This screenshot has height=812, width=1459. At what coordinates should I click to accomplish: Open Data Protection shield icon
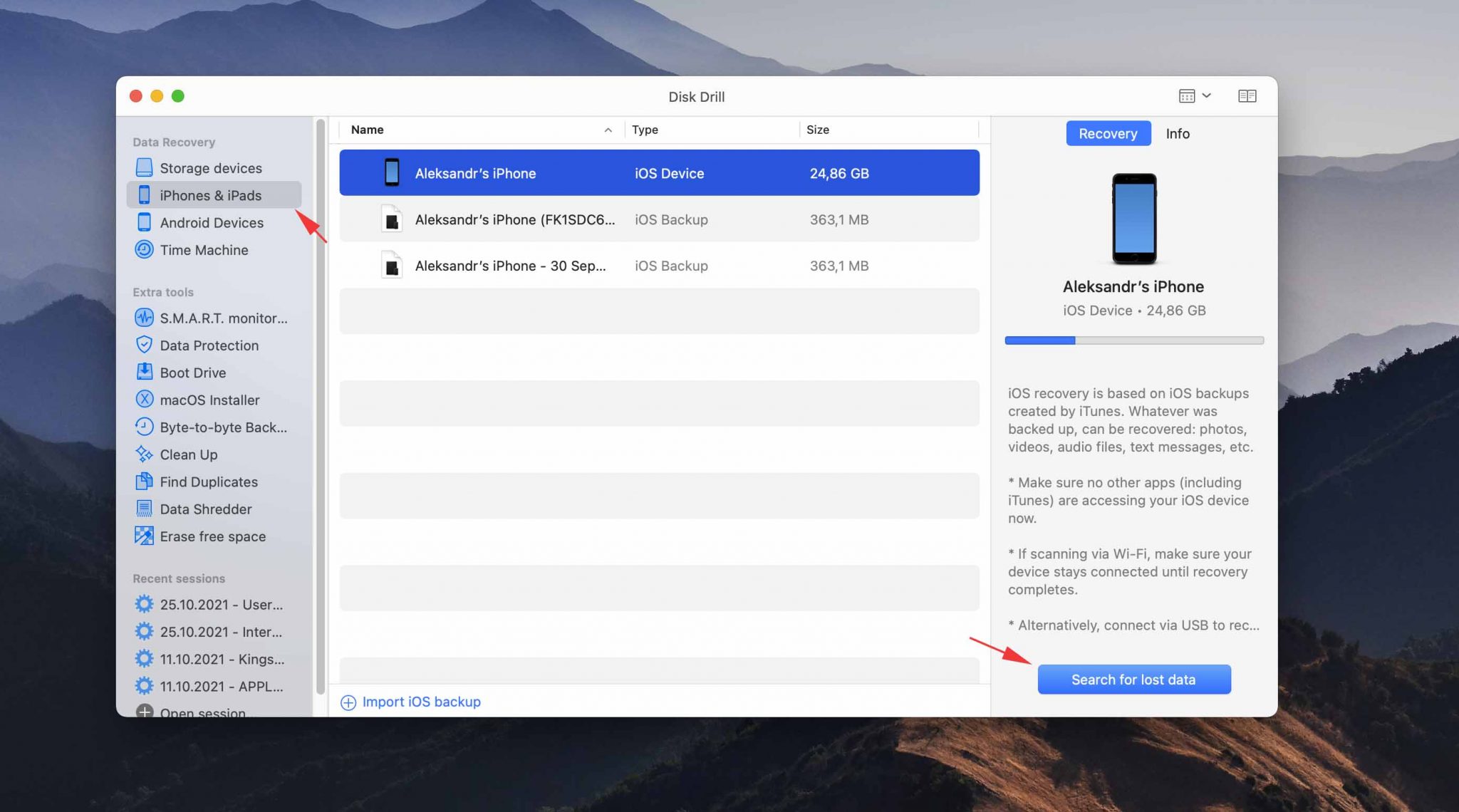point(144,345)
